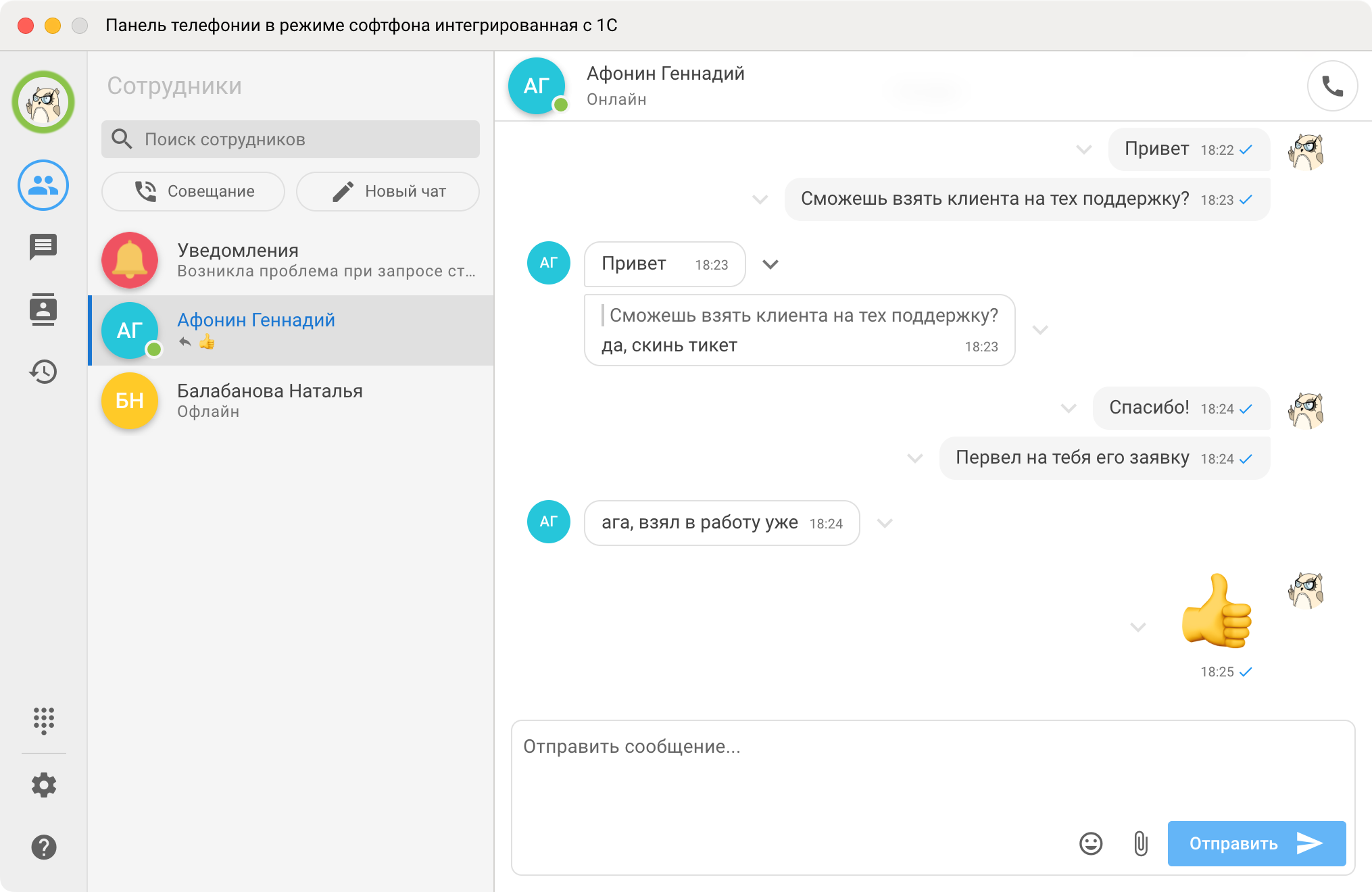
Task: Start a conference with Совещание button
Action: [193, 191]
